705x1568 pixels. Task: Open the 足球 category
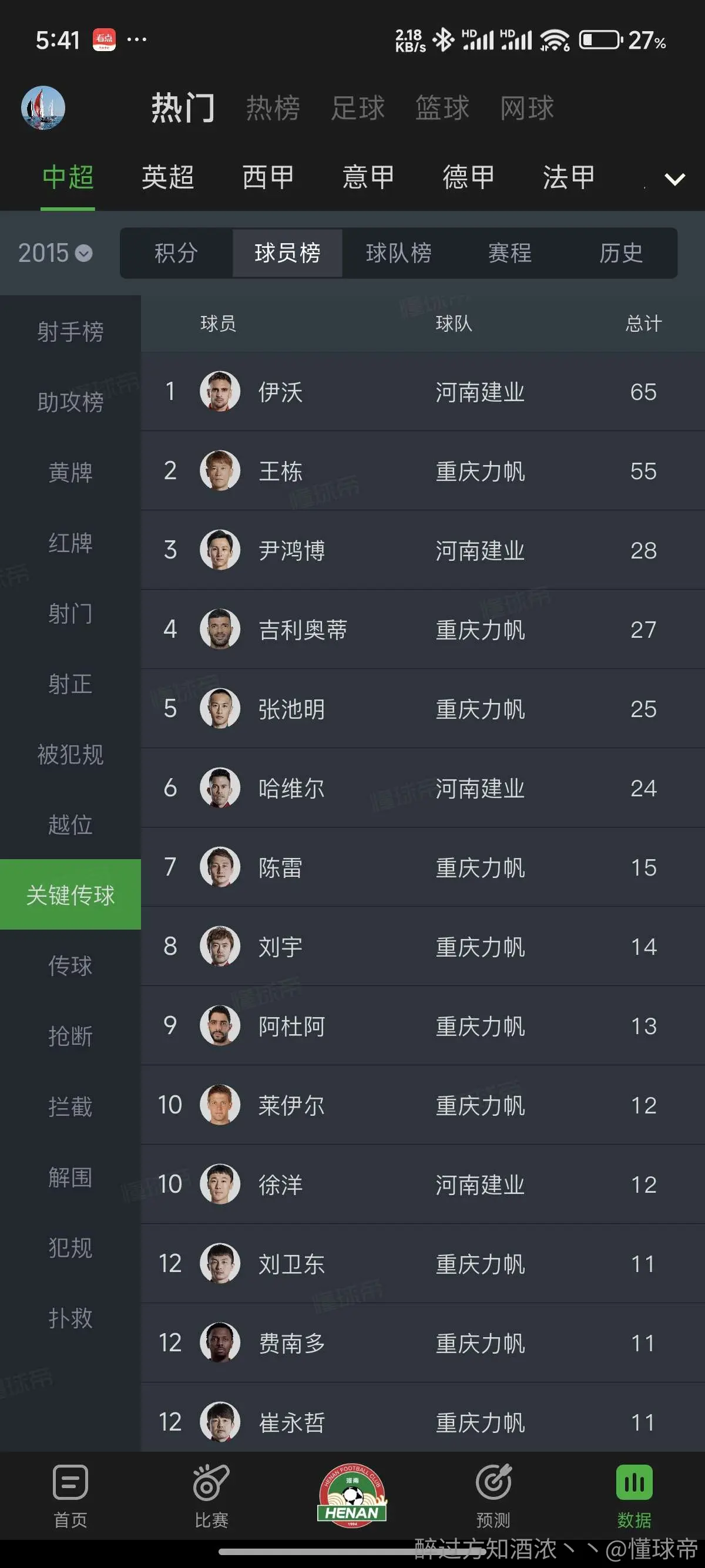pos(357,107)
